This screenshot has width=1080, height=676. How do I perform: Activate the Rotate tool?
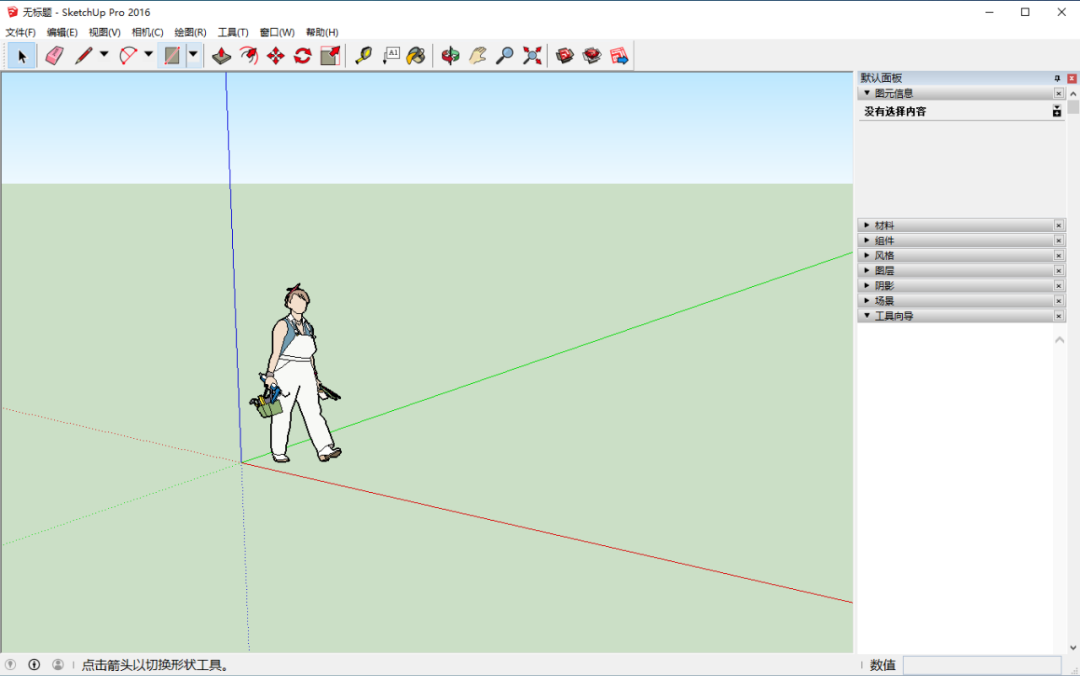point(302,56)
